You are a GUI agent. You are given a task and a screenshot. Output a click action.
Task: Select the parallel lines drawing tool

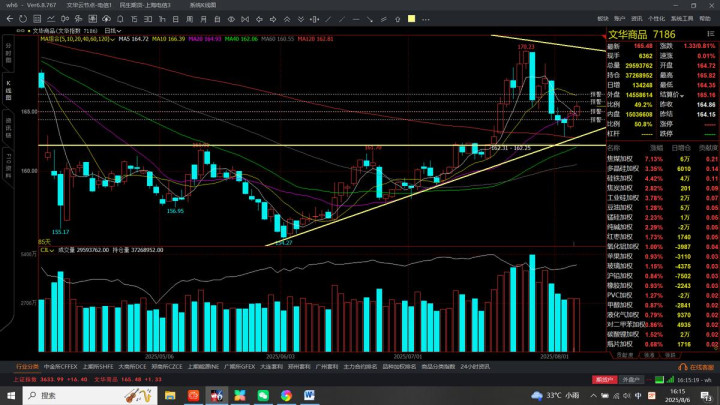pyautogui.click(x=383, y=19)
